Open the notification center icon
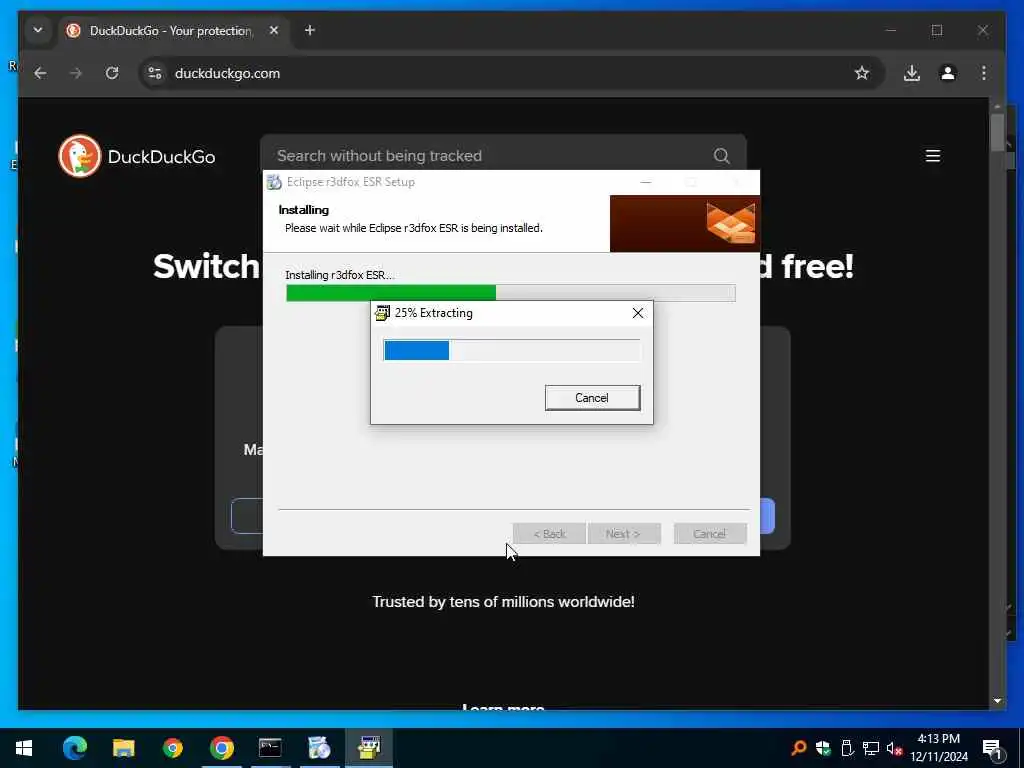The width and height of the screenshot is (1024, 768). coord(993,748)
